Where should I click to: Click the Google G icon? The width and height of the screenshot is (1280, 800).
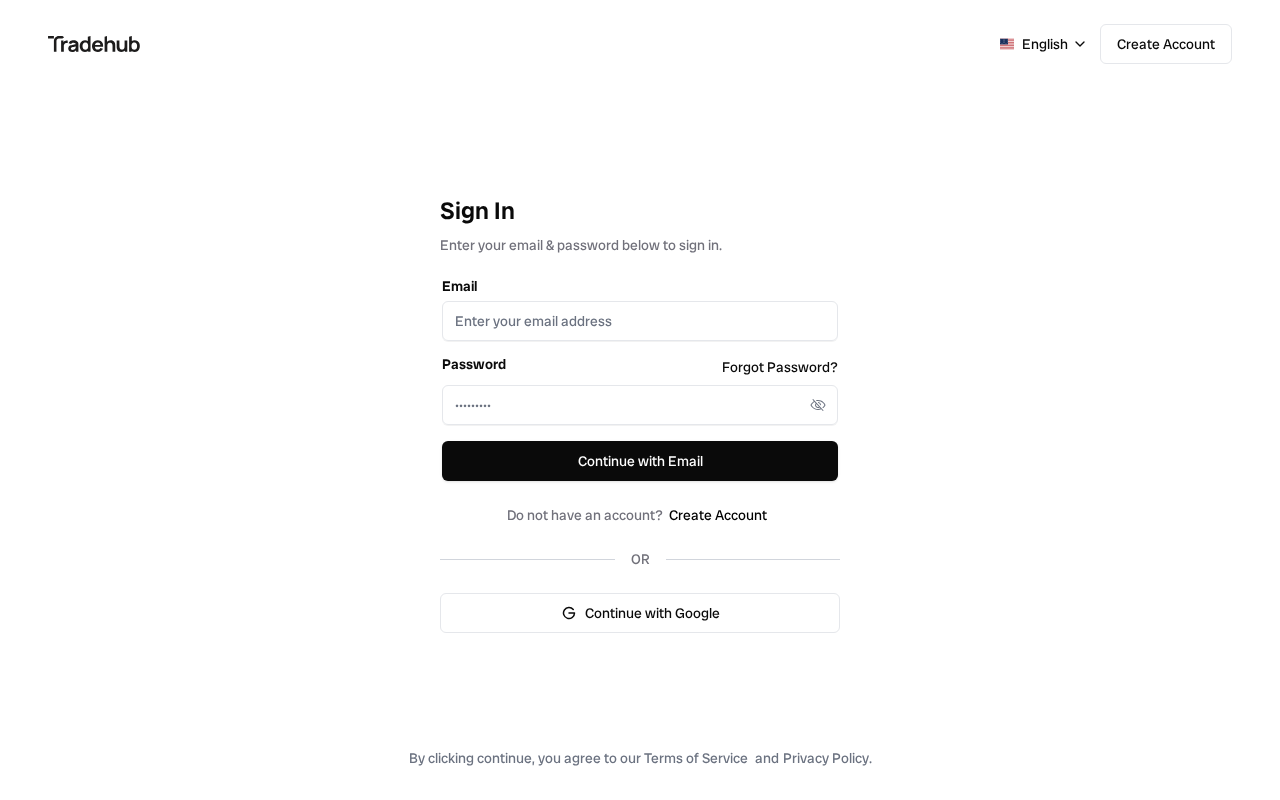569,613
